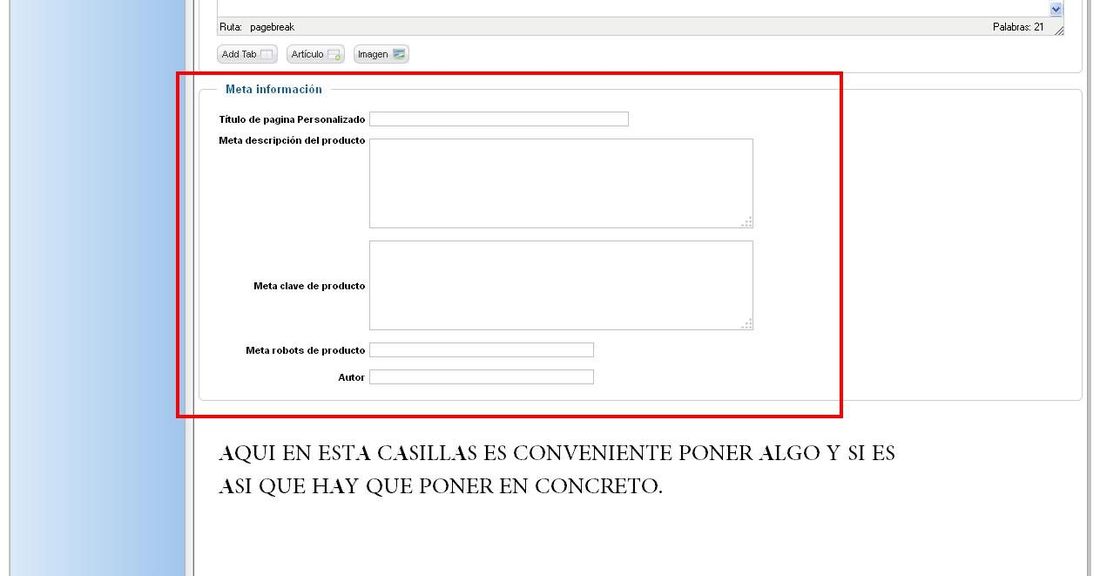This screenshot has width=1100, height=576.
Task: Click the Autor input field
Action: click(481, 377)
